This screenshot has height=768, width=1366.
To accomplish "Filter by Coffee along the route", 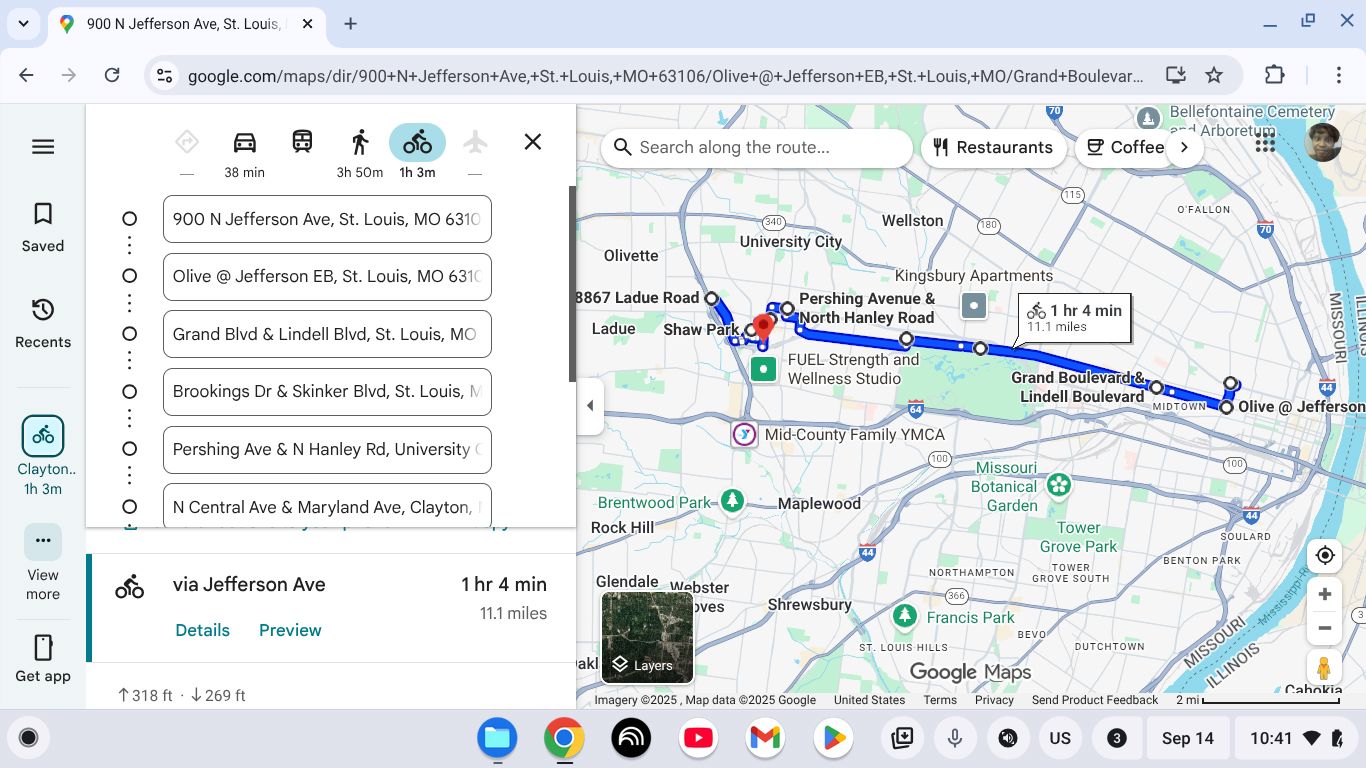I will (1125, 147).
